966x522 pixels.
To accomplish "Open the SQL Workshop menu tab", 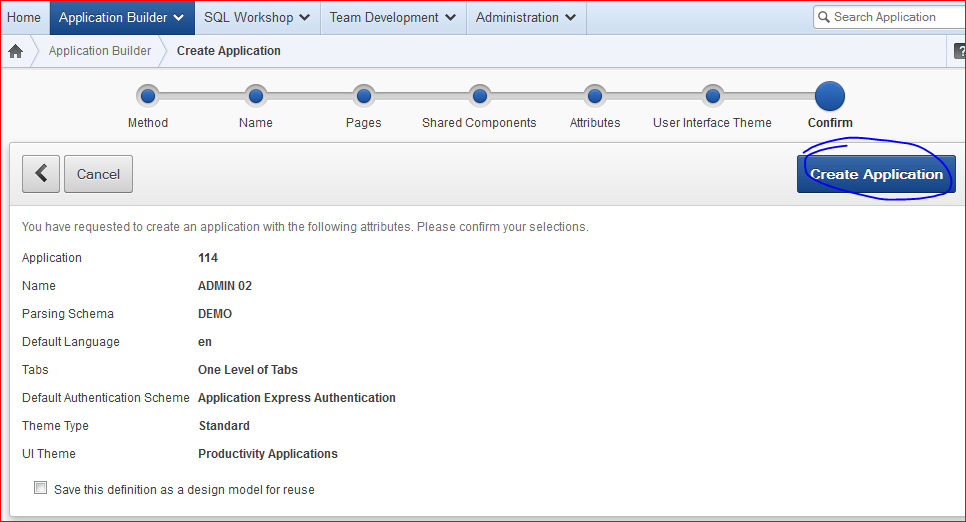I will pos(258,17).
